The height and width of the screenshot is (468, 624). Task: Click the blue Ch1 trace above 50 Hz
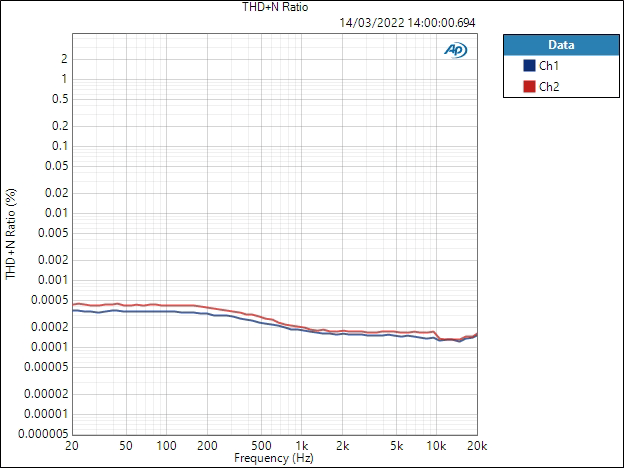coord(126,312)
